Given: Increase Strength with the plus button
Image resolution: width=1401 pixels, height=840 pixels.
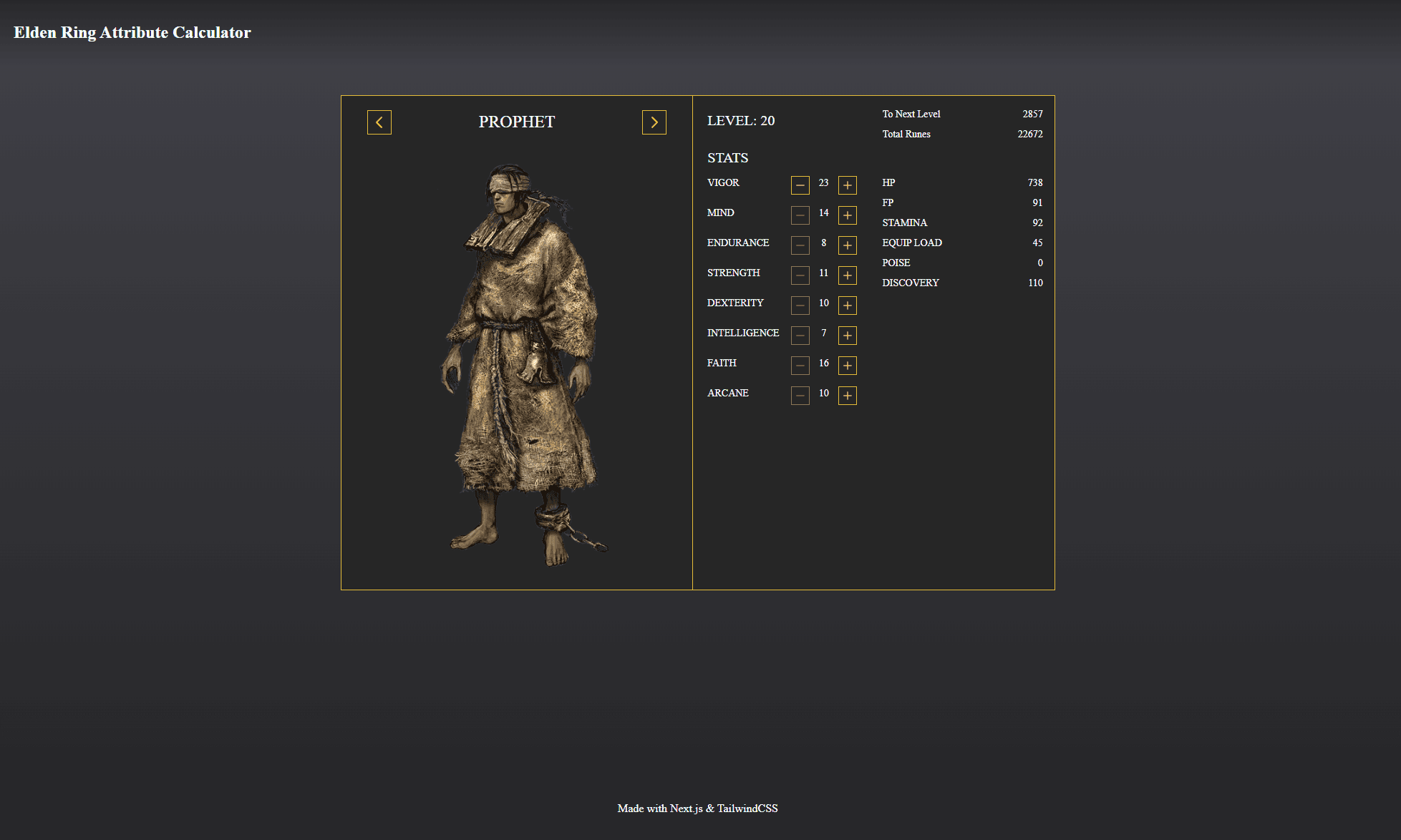Looking at the screenshot, I should [x=848, y=275].
